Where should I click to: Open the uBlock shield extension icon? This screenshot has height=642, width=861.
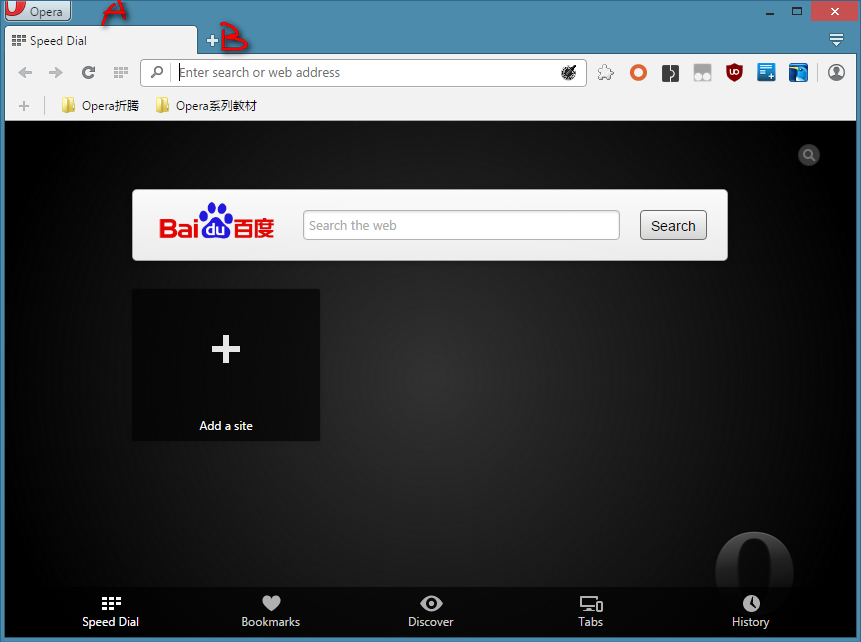[734, 72]
